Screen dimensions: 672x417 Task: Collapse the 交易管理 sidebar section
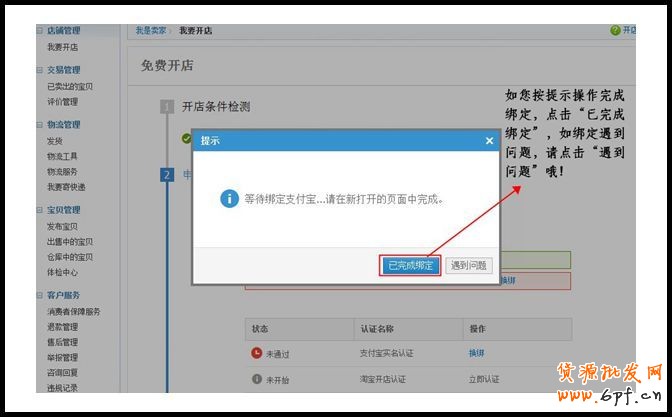tap(40, 70)
